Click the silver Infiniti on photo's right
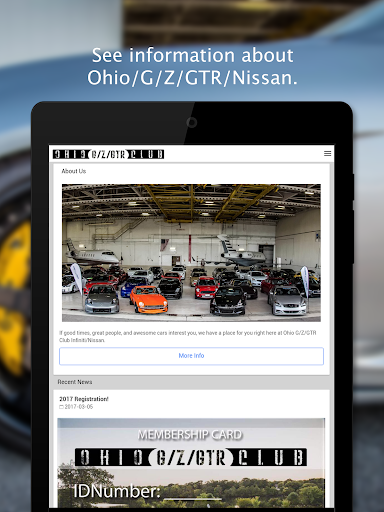This screenshot has height=512, width=384. click(x=287, y=300)
